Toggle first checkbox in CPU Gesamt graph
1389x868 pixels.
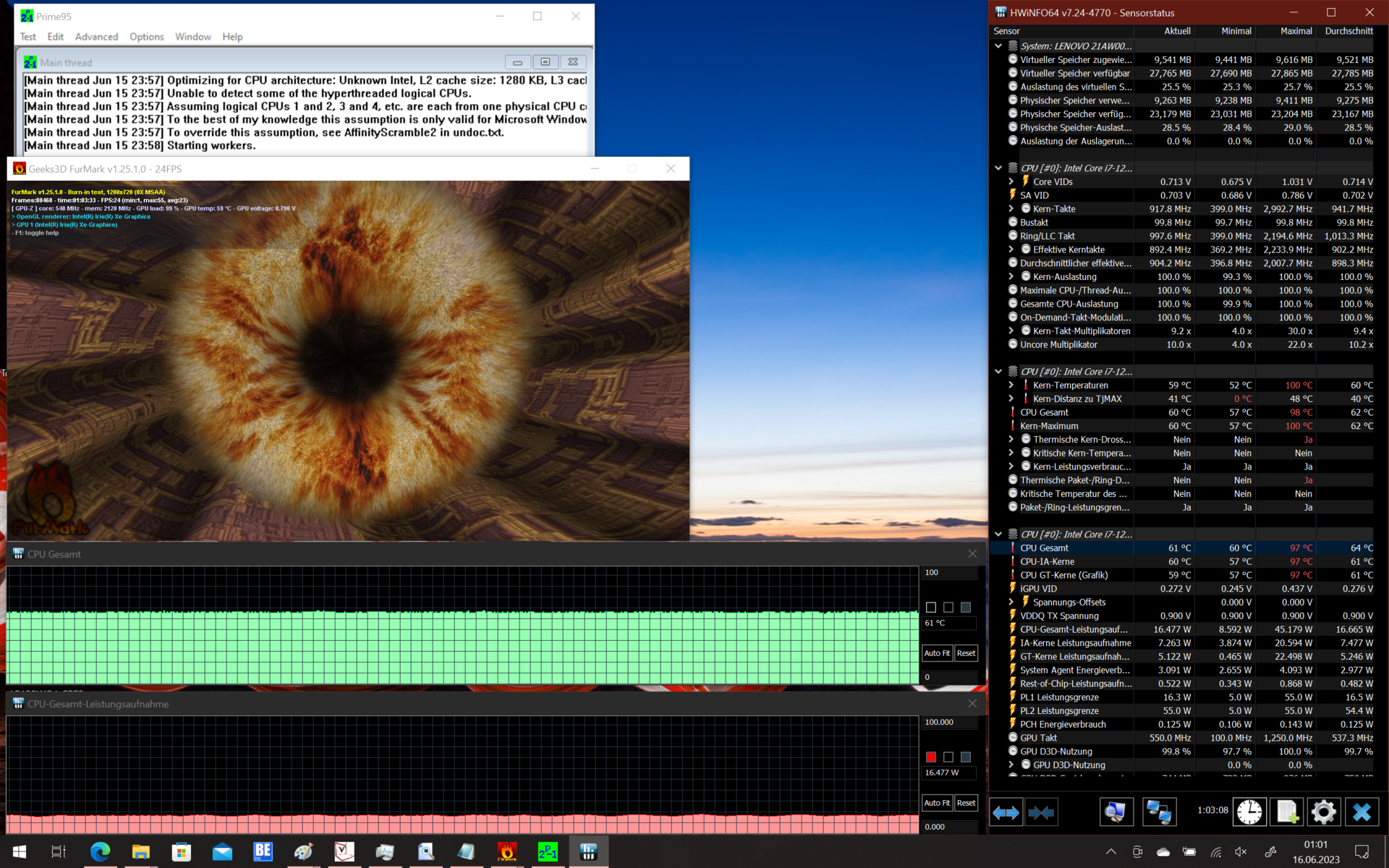[x=931, y=608]
